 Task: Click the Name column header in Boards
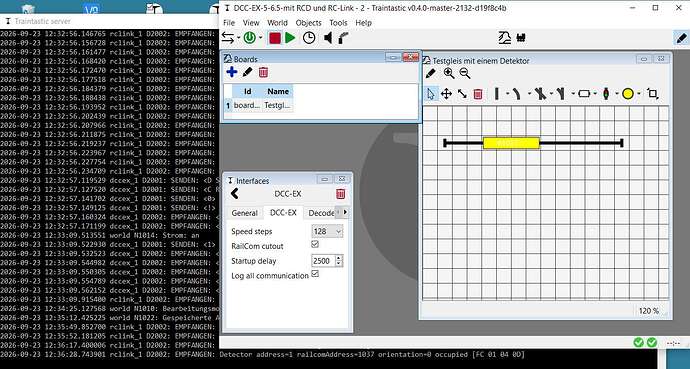[x=278, y=91]
